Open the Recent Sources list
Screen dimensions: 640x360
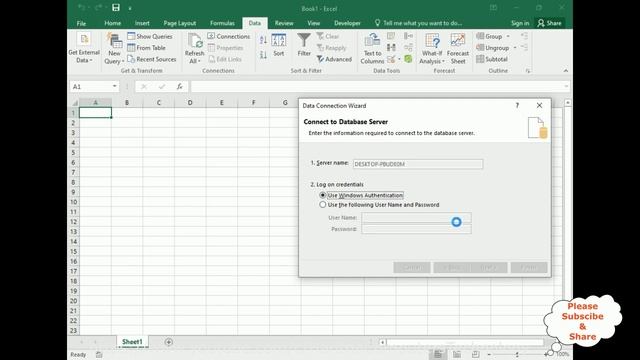151,59
